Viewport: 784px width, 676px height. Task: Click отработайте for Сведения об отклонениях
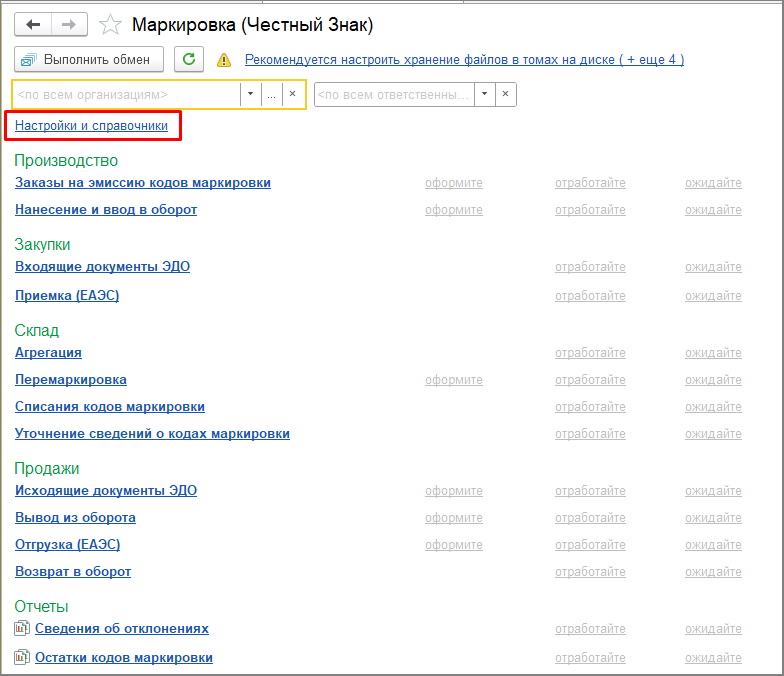click(x=590, y=629)
